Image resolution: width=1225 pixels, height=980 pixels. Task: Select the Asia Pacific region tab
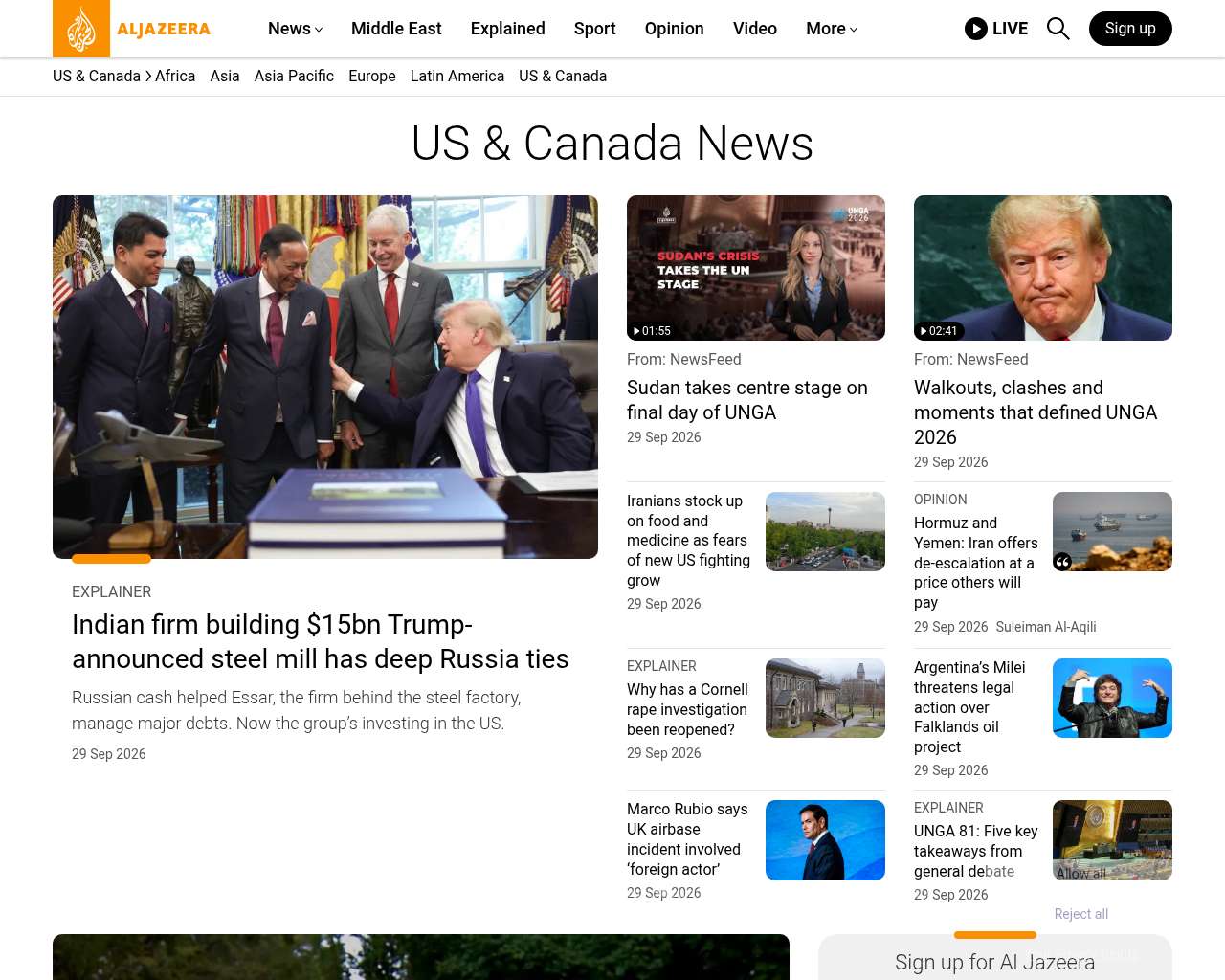(294, 77)
